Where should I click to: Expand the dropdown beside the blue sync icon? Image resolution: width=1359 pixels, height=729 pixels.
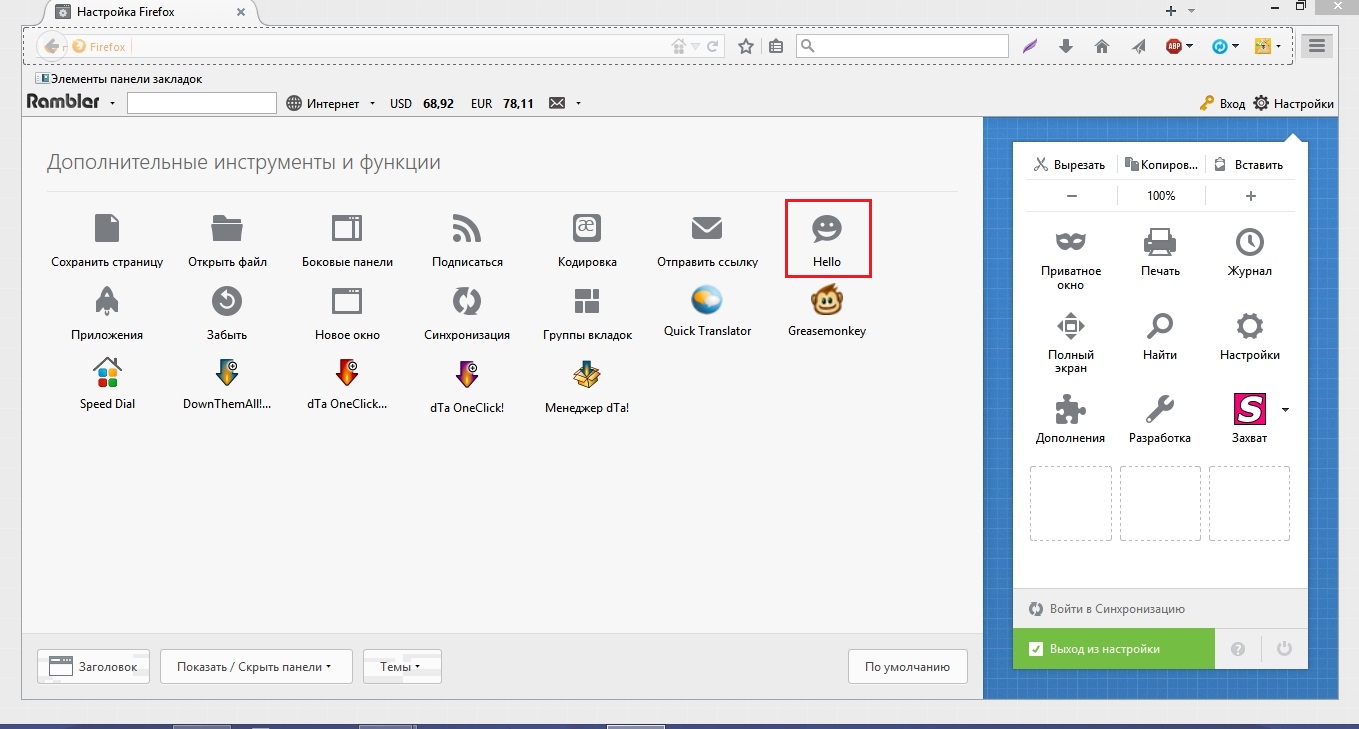tap(1236, 46)
